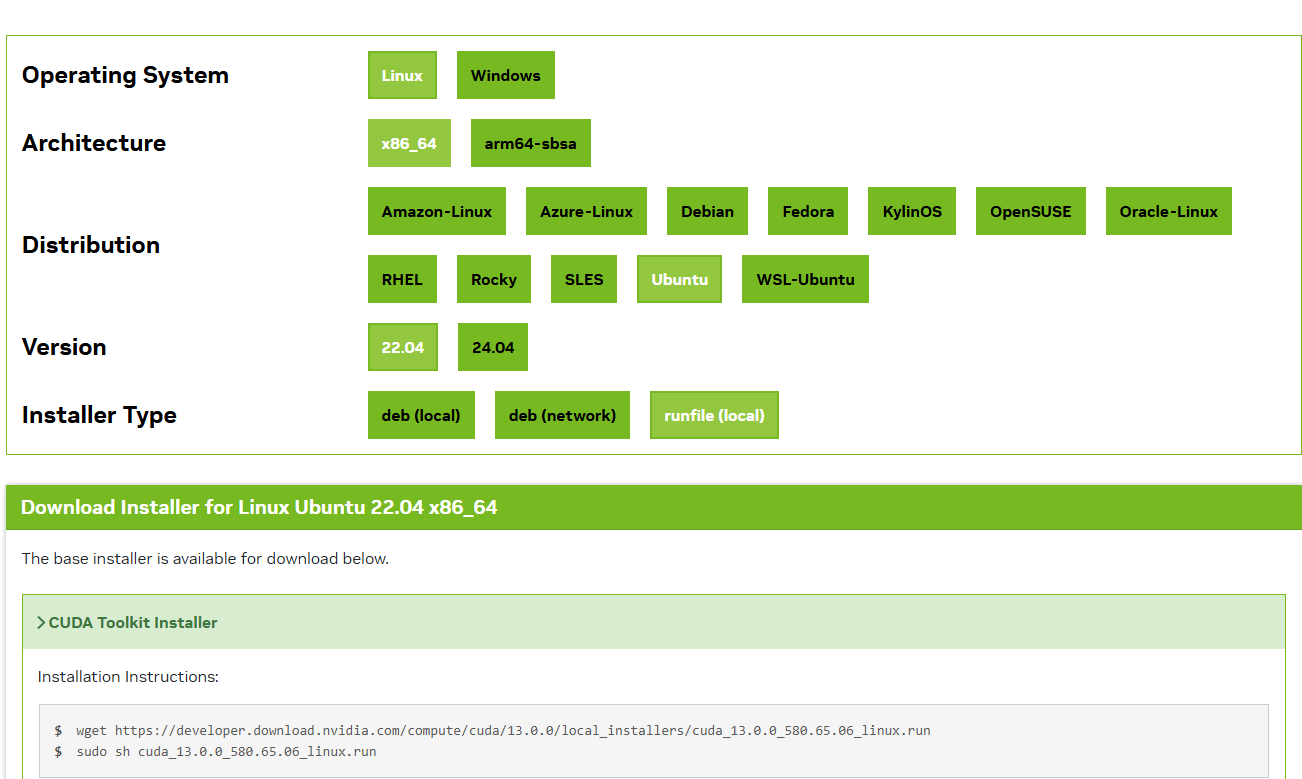Choose Oracle-Linux distribution
1302x779 pixels.
1169,211
